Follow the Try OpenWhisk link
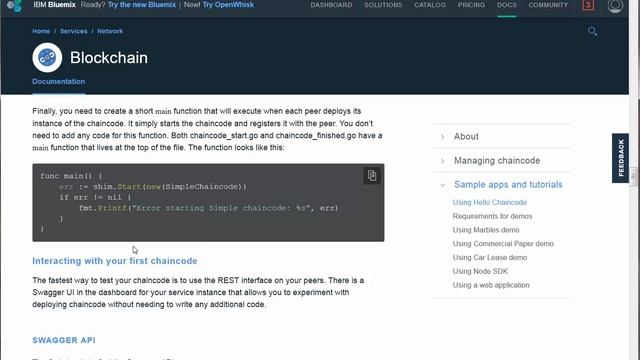This screenshot has height=360, width=640. [x=228, y=5]
